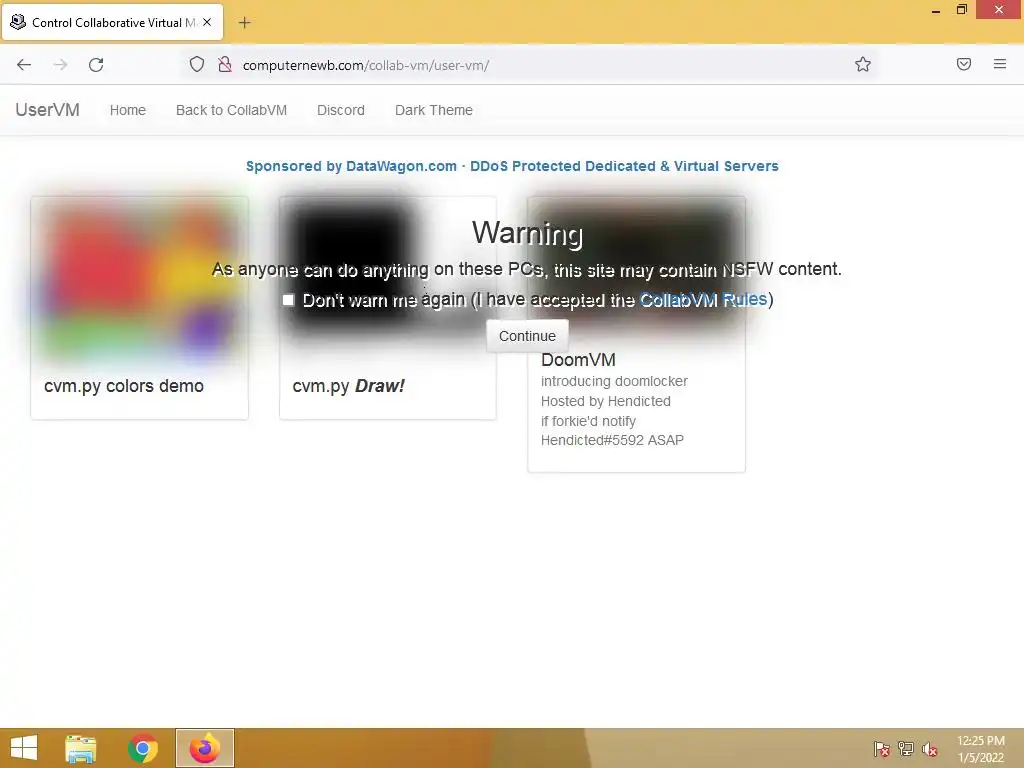Screen dimensions: 1024x768
Task: Open the CollabVM Rules link
Action: pyautogui.click(x=703, y=299)
